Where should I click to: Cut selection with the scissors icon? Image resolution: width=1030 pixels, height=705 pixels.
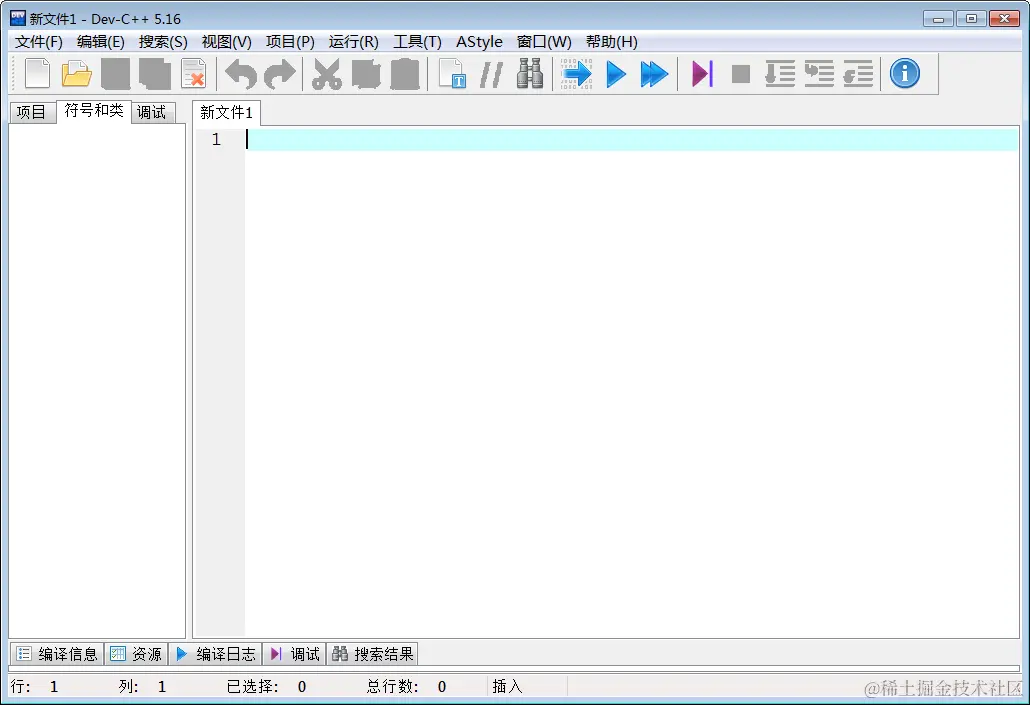[x=325, y=73]
